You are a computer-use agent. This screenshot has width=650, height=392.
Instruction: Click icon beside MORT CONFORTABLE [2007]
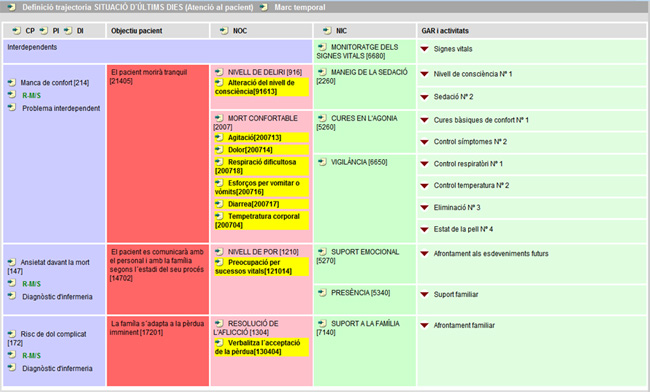click(219, 118)
